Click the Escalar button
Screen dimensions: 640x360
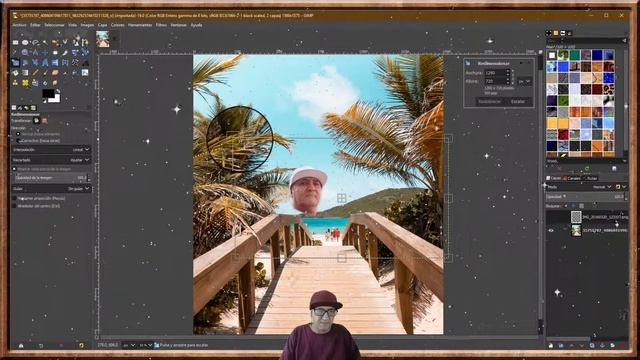click(518, 102)
